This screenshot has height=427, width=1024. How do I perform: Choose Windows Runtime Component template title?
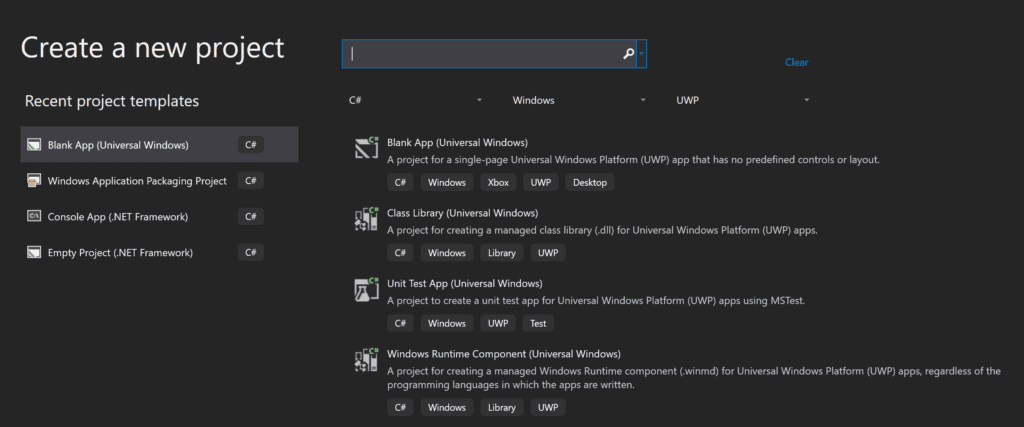click(503, 354)
